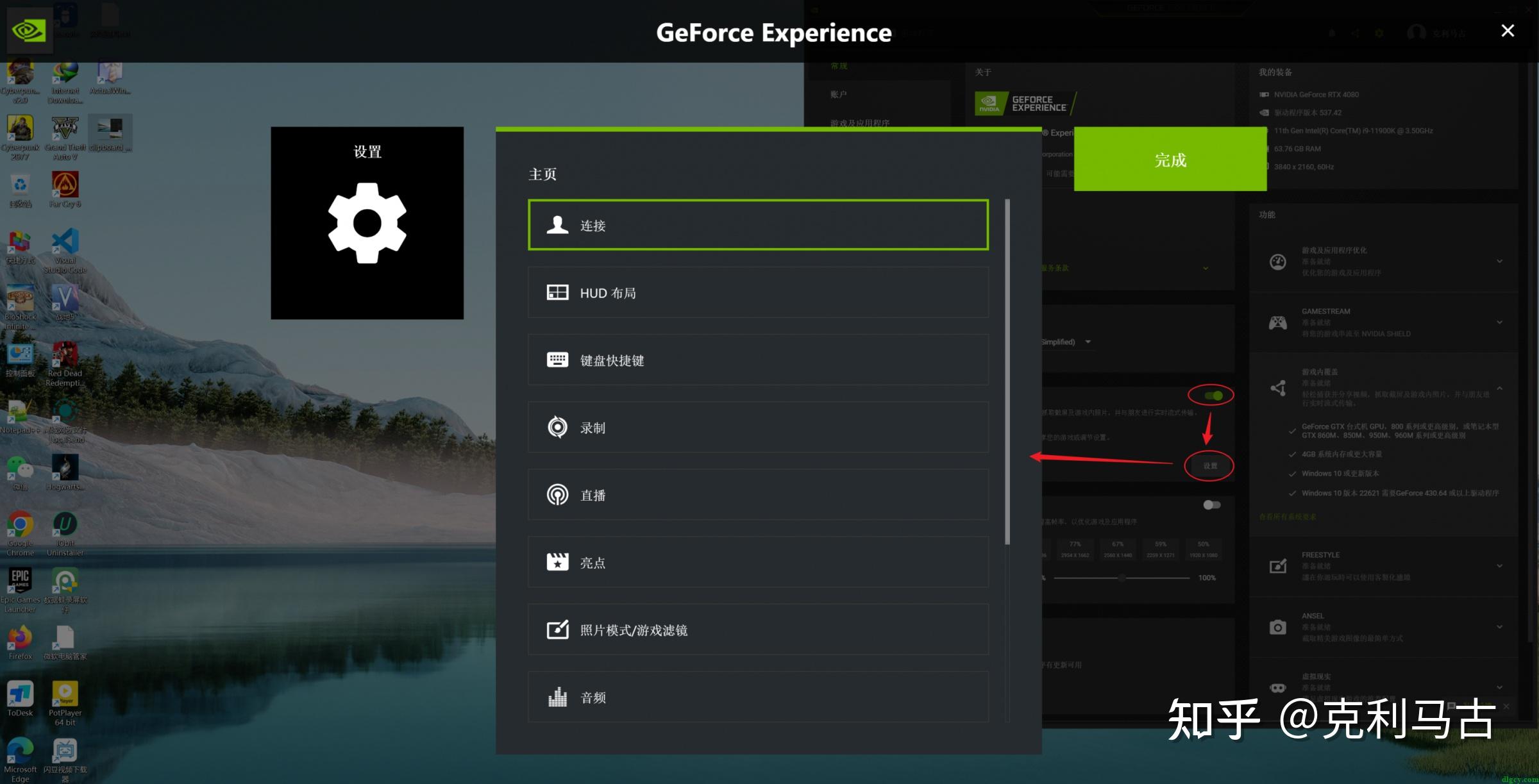Click the large 设置 gear tile
The width and height of the screenshot is (1539, 784).
[367, 223]
